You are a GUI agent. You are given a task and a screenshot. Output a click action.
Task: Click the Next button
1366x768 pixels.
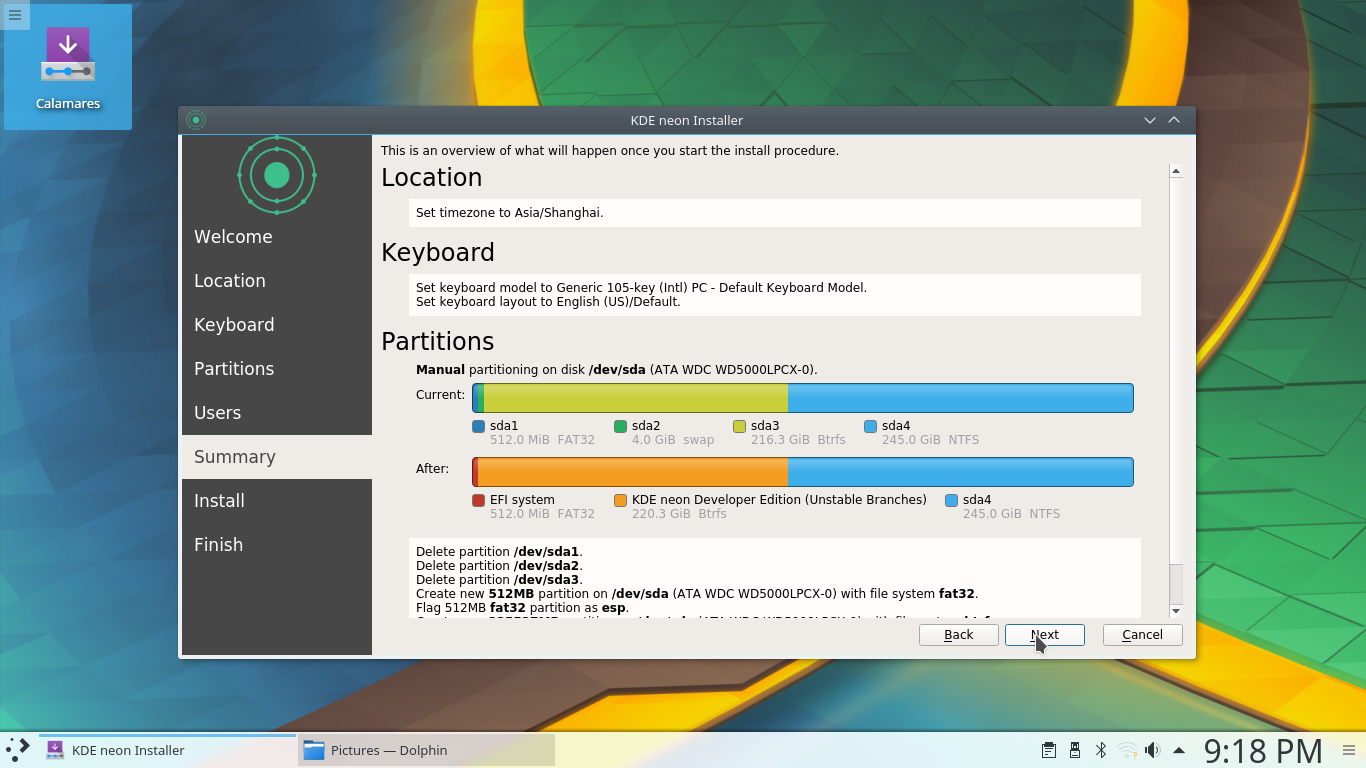1045,635
